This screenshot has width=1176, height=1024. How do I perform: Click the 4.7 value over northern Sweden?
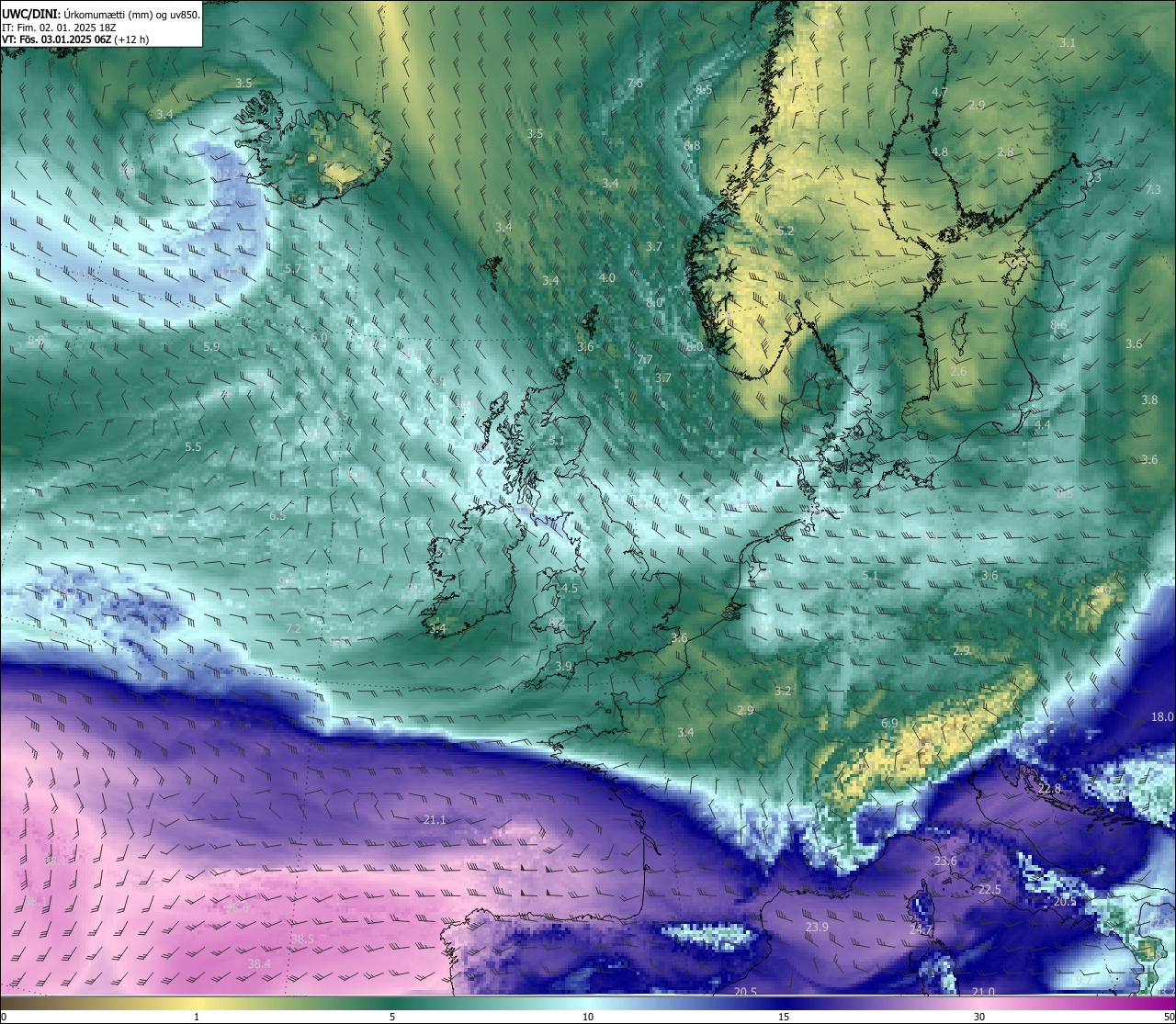click(x=939, y=94)
